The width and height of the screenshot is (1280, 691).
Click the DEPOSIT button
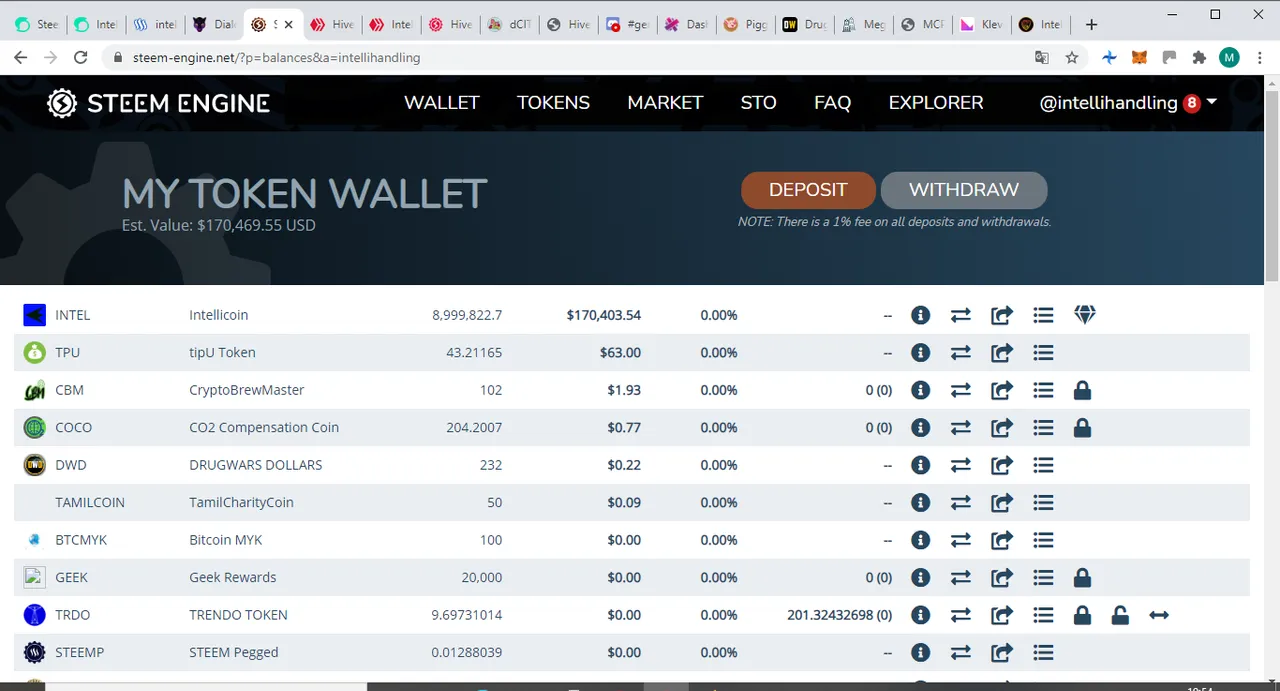808,190
